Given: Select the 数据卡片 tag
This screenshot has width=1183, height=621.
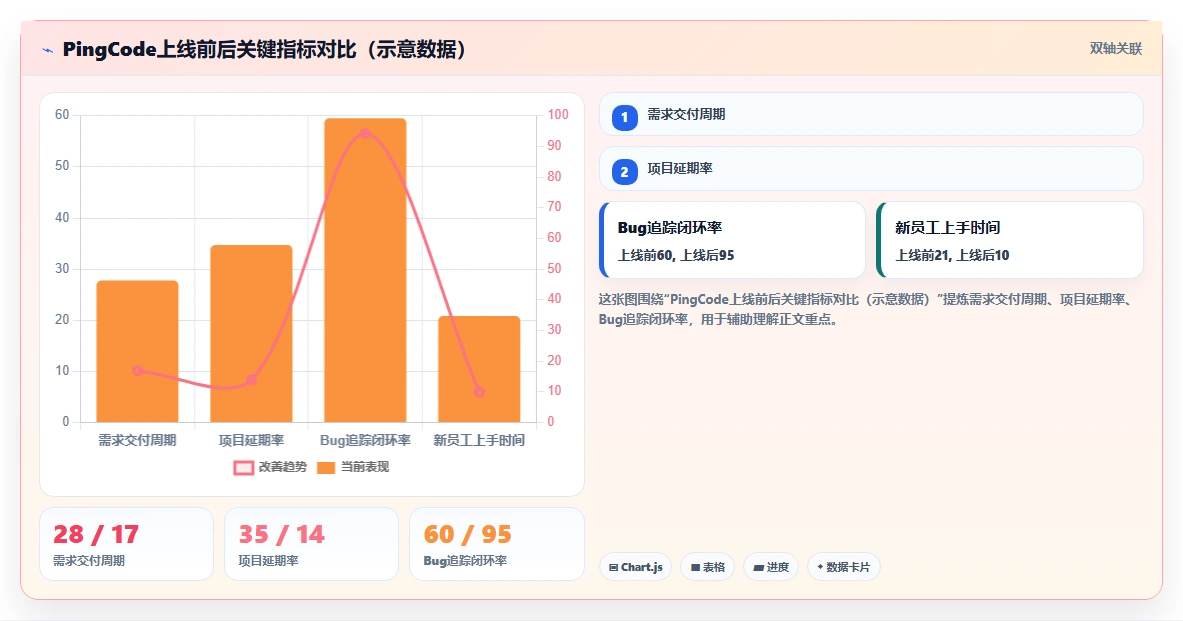Looking at the screenshot, I should coord(843,567).
